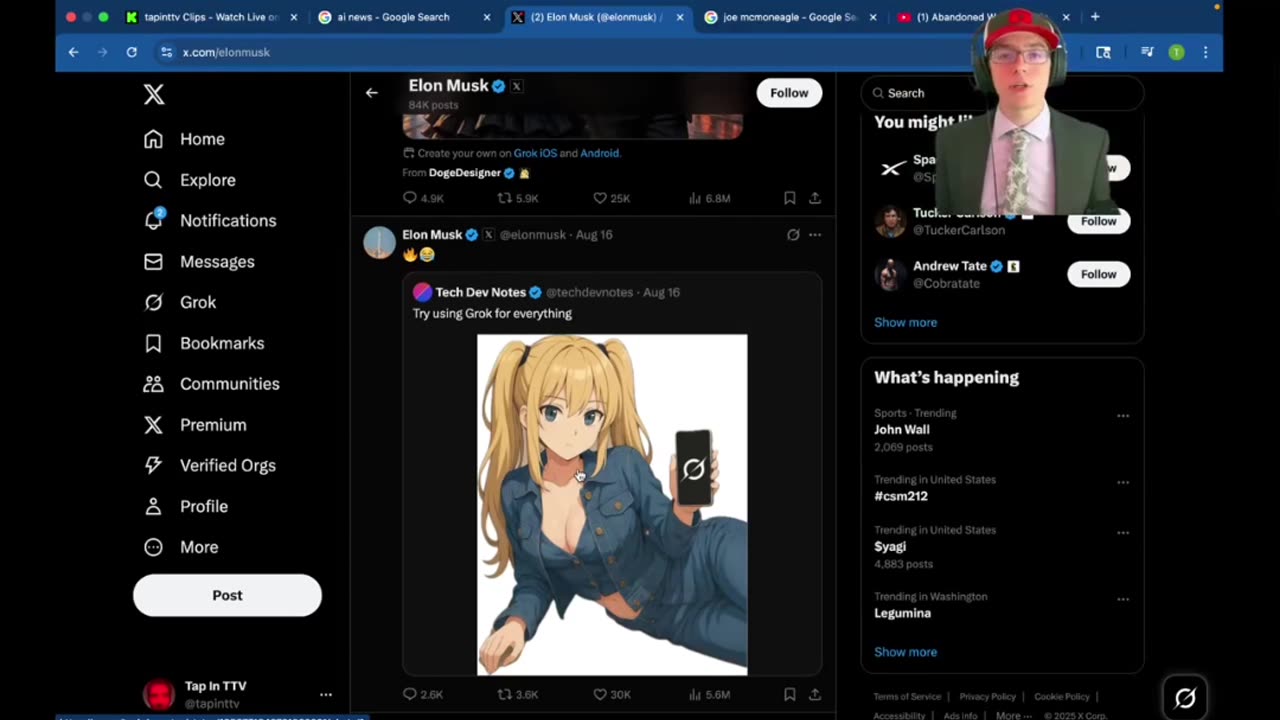Share the post with 6.8M views

[815, 198]
